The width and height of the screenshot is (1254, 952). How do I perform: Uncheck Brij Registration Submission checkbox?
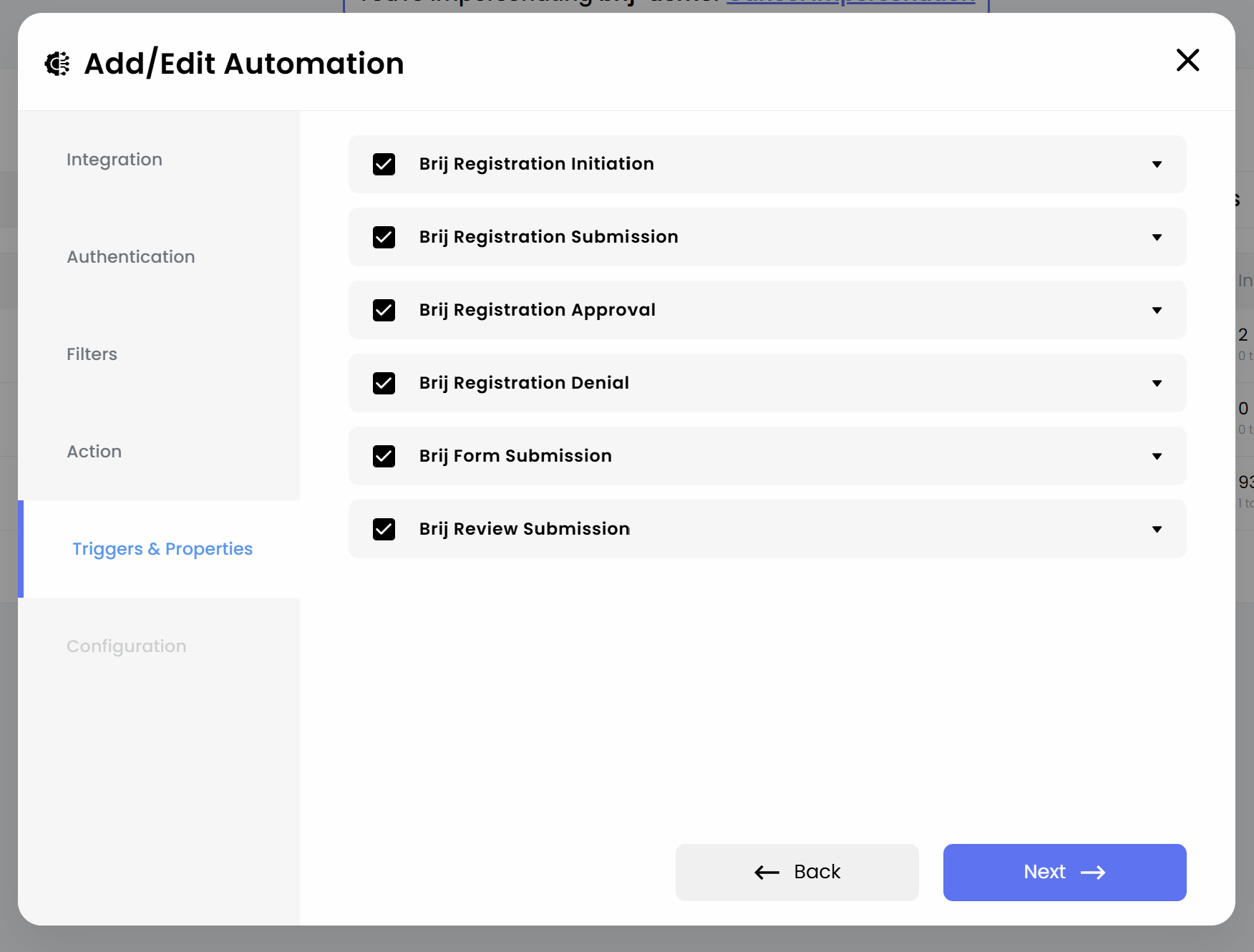[384, 238]
